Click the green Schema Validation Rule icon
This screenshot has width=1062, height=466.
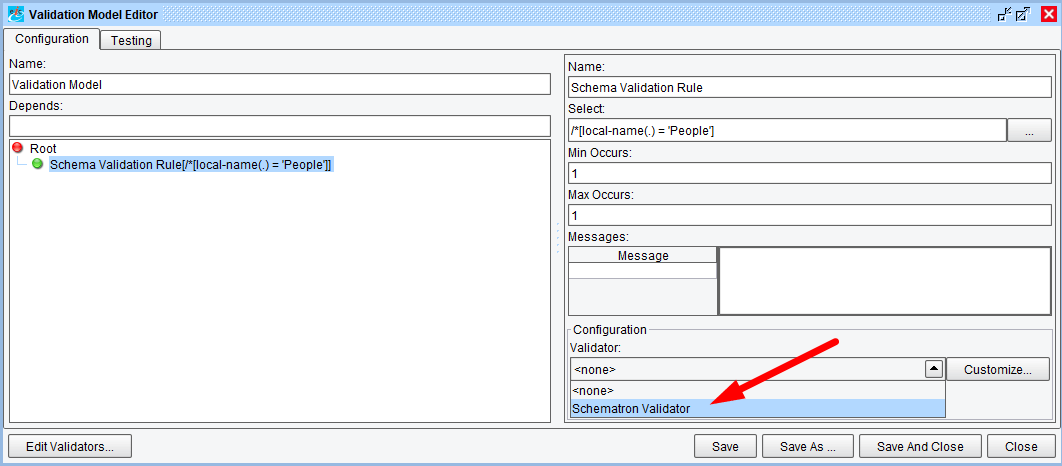click(x=38, y=164)
